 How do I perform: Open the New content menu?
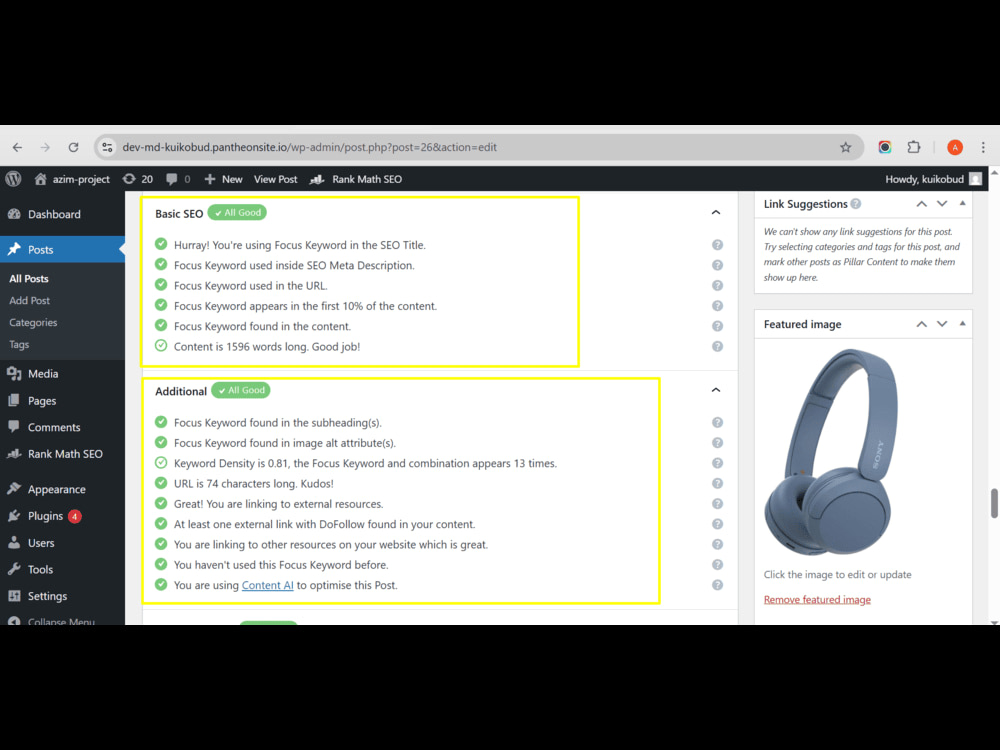(x=223, y=179)
